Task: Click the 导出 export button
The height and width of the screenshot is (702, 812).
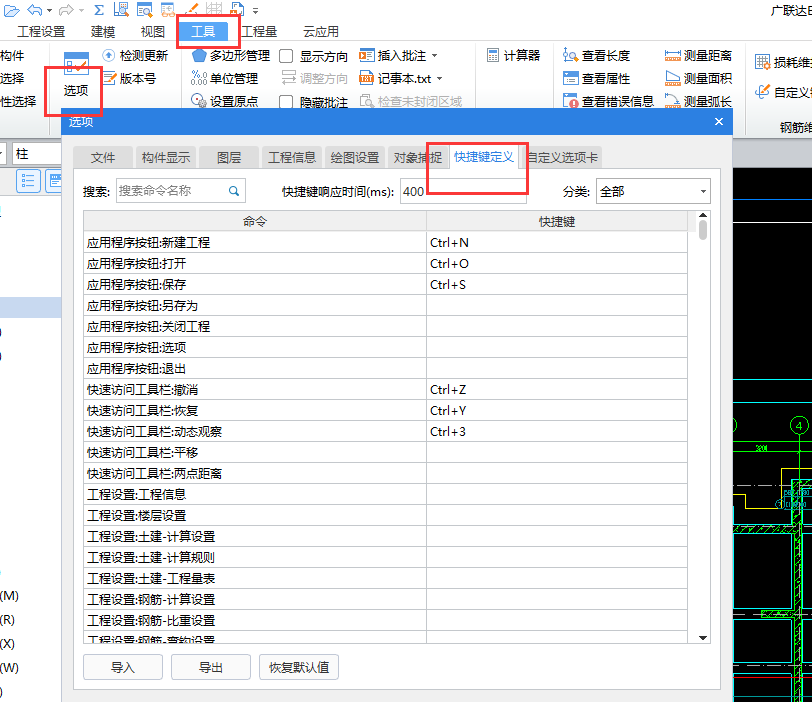Action: [x=211, y=667]
